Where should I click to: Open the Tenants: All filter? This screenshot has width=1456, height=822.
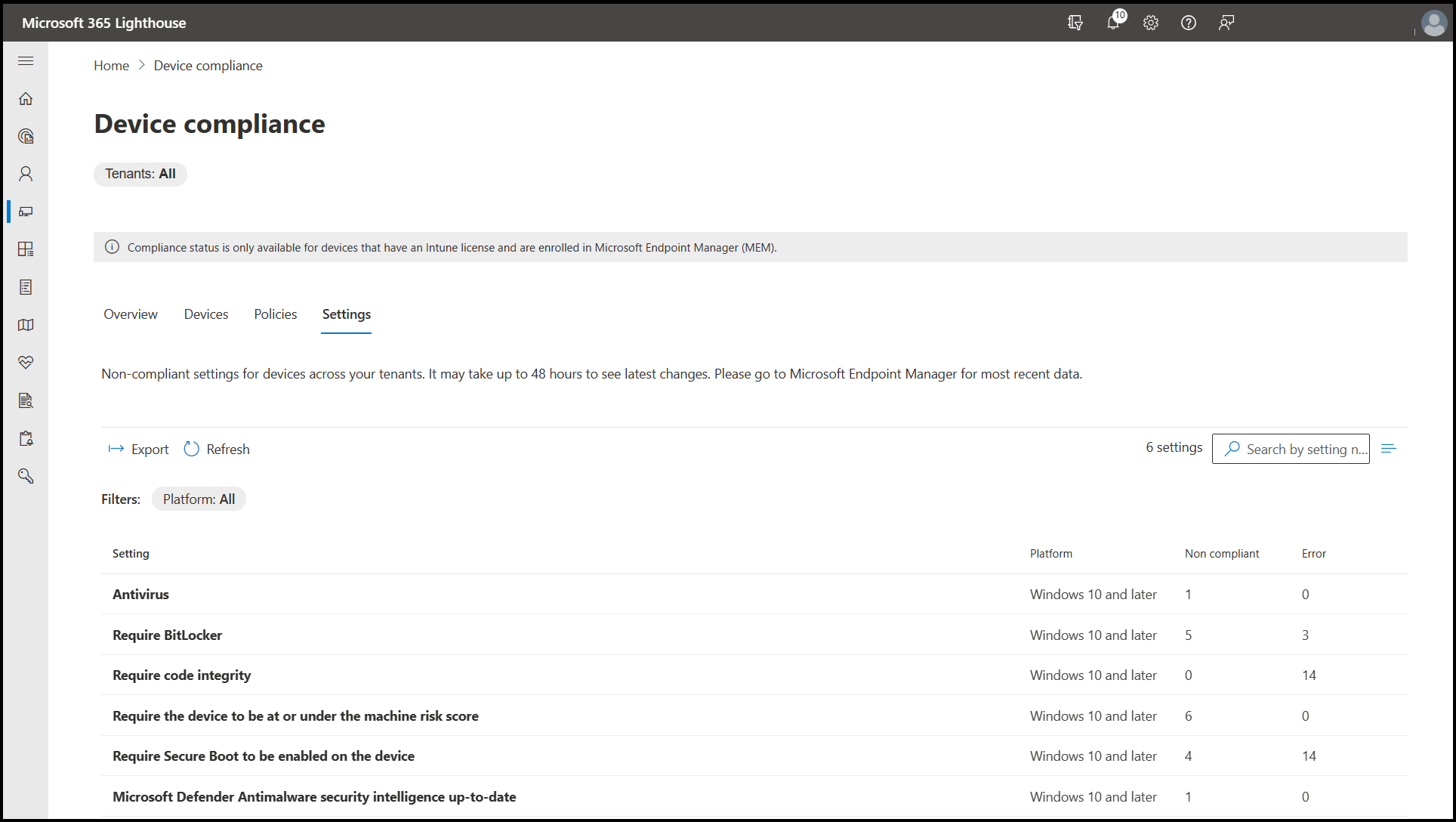(x=140, y=174)
